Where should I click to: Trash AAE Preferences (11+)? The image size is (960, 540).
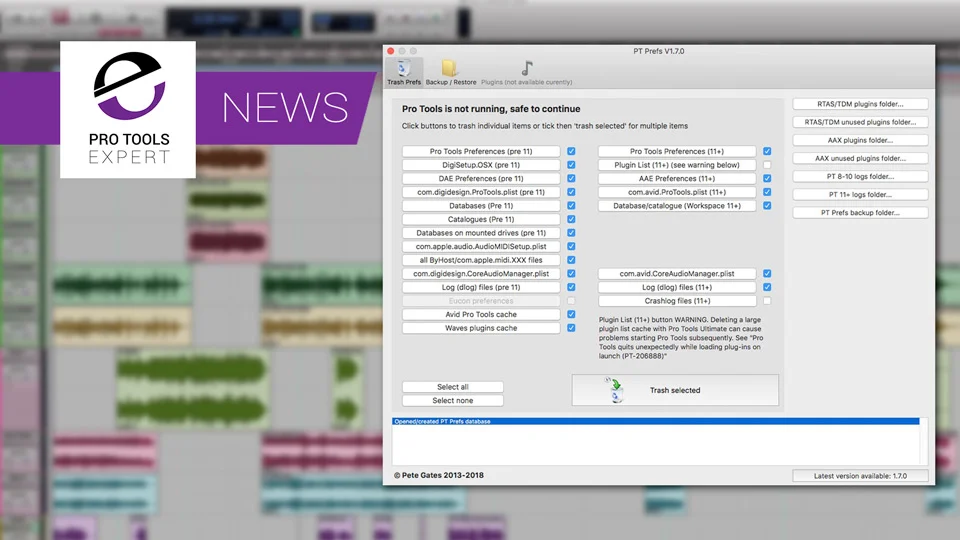(677, 178)
